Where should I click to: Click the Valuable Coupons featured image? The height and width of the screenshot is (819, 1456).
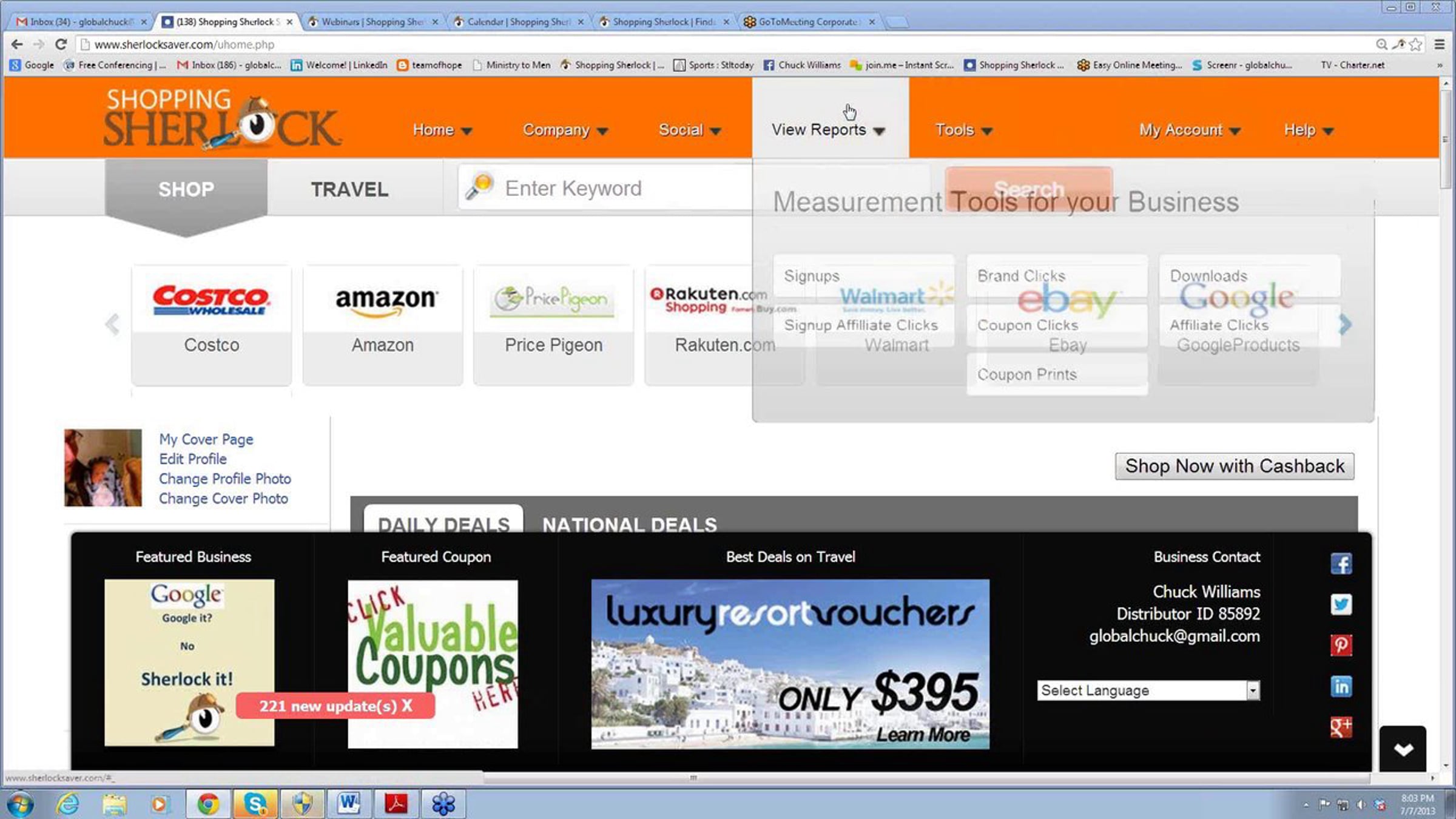coord(433,664)
